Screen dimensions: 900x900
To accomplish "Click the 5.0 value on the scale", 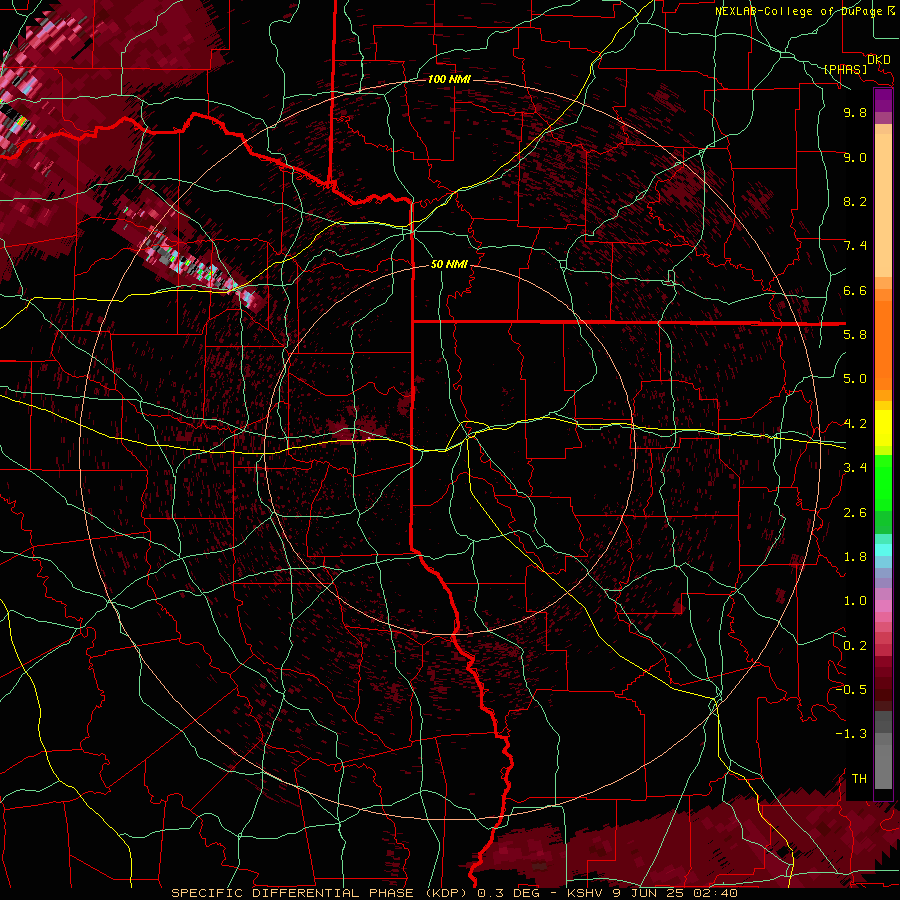I will [x=855, y=379].
